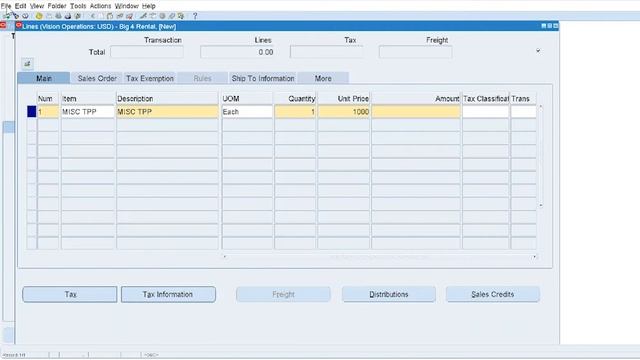Click the Lines total field showing 0.00
640x360 pixels.
coord(238,52)
